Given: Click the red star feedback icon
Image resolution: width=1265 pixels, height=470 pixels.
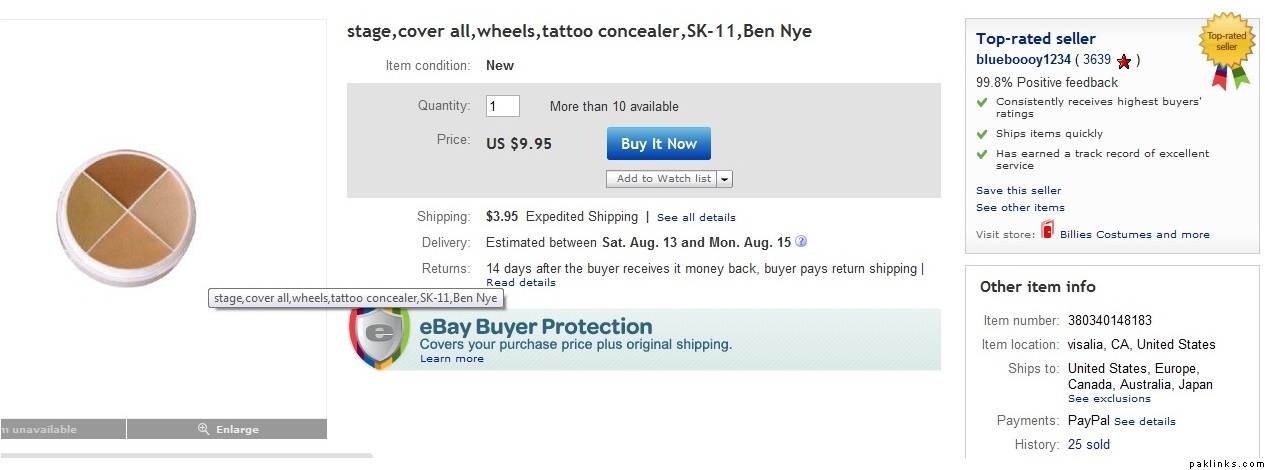Looking at the screenshot, I should tap(1124, 61).
